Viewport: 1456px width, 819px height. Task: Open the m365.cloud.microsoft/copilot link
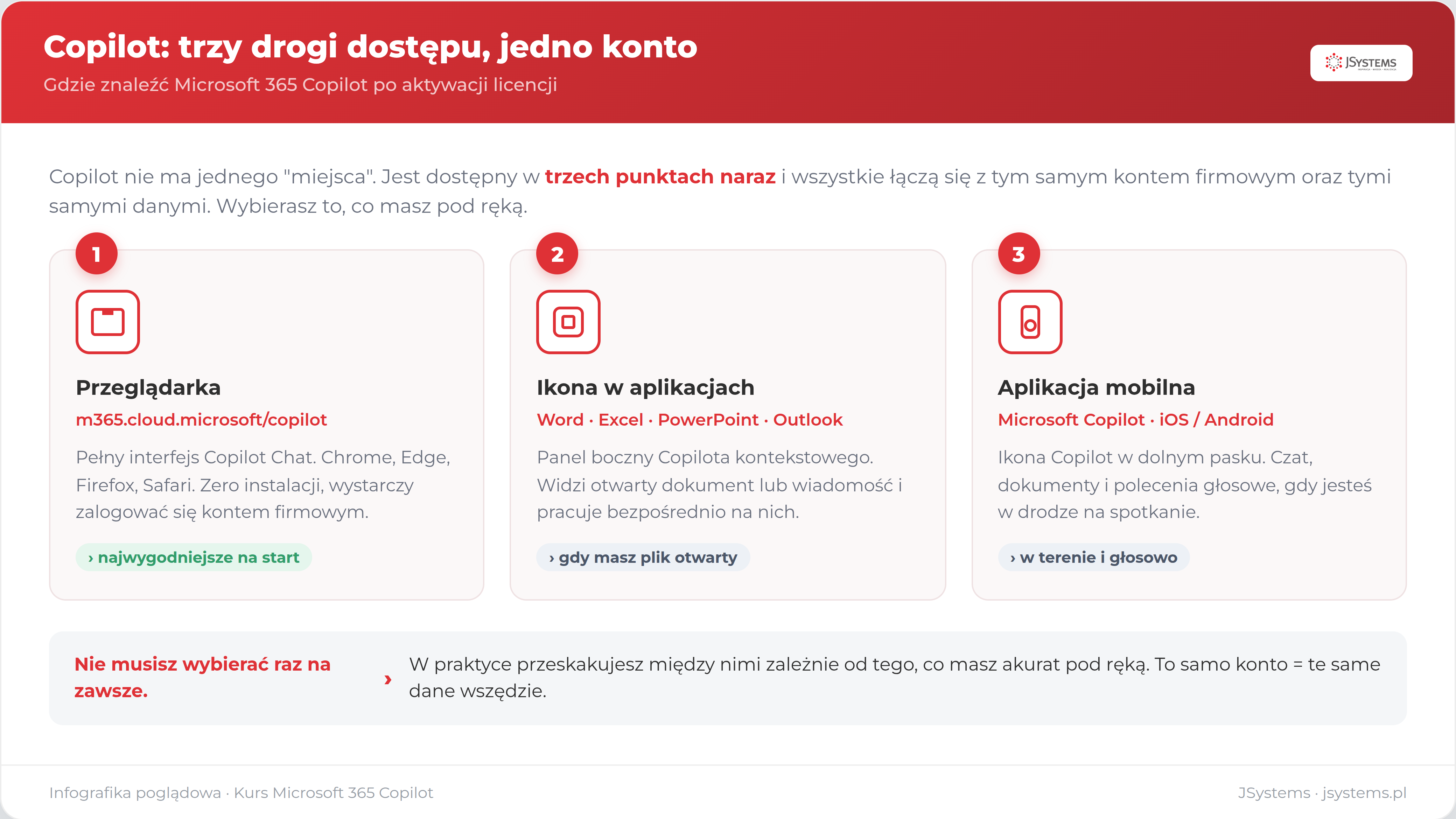201,420
